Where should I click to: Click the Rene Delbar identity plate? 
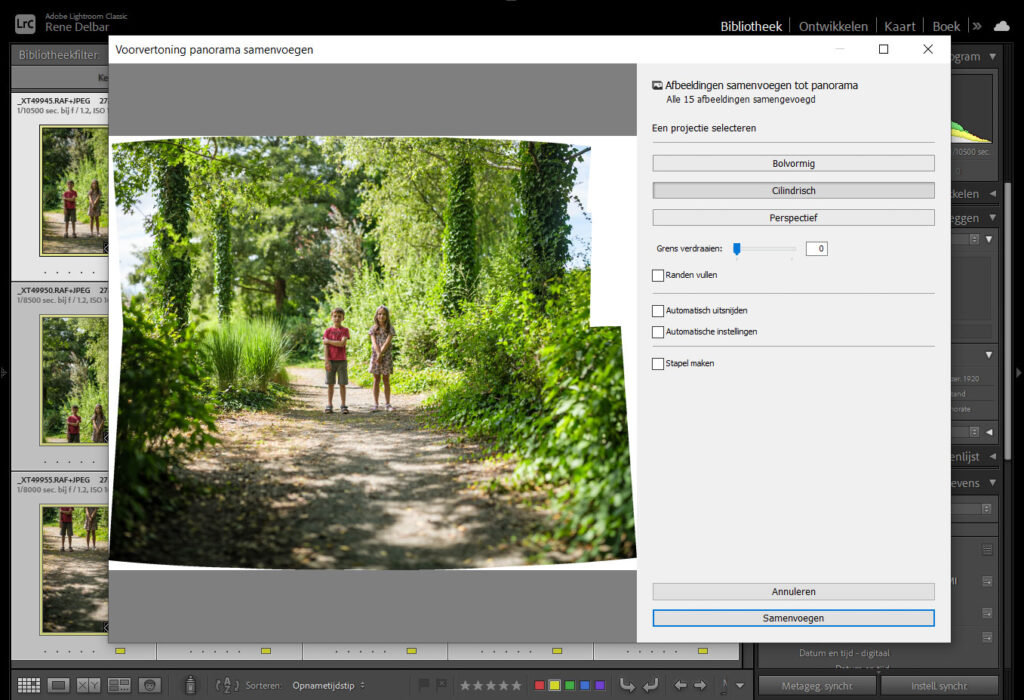[x=77, y=27]
